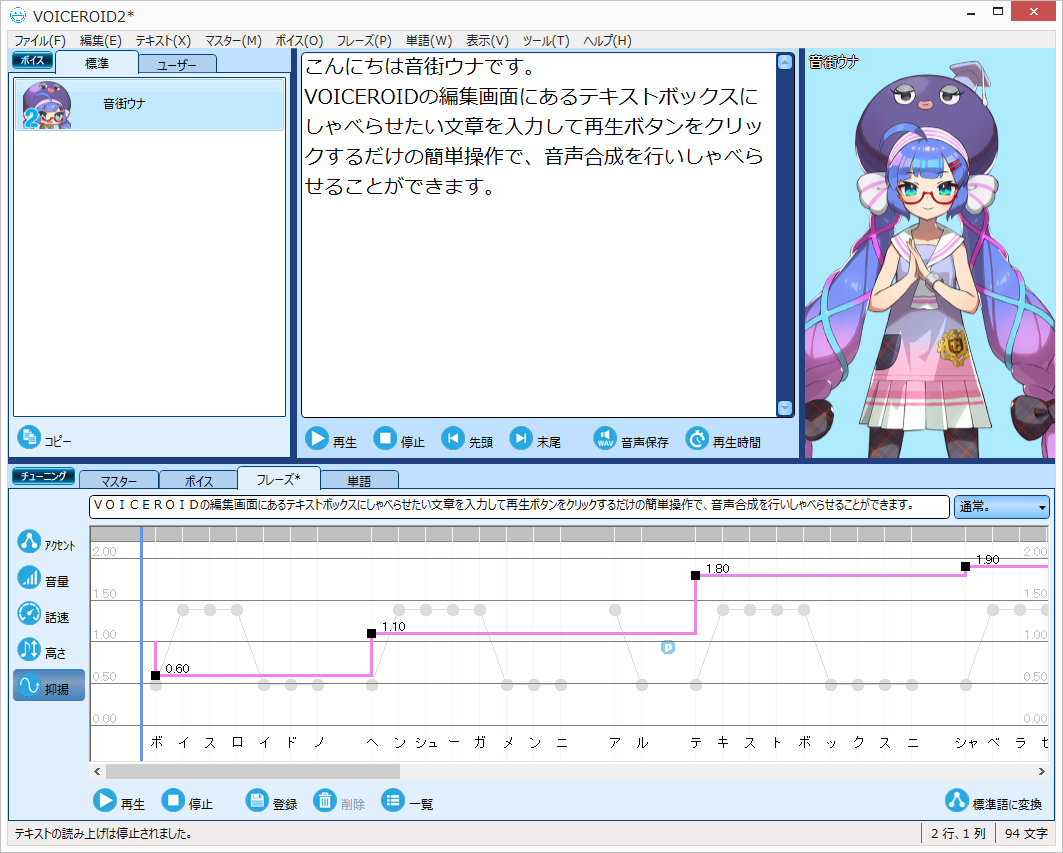The image size is (1063, 853).
Task: Click the 削除 trash icon
Action: click(325, 801)
